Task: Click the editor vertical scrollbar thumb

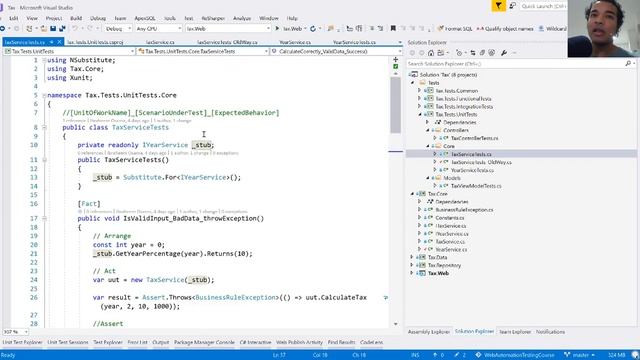Action: click(395, 105)
